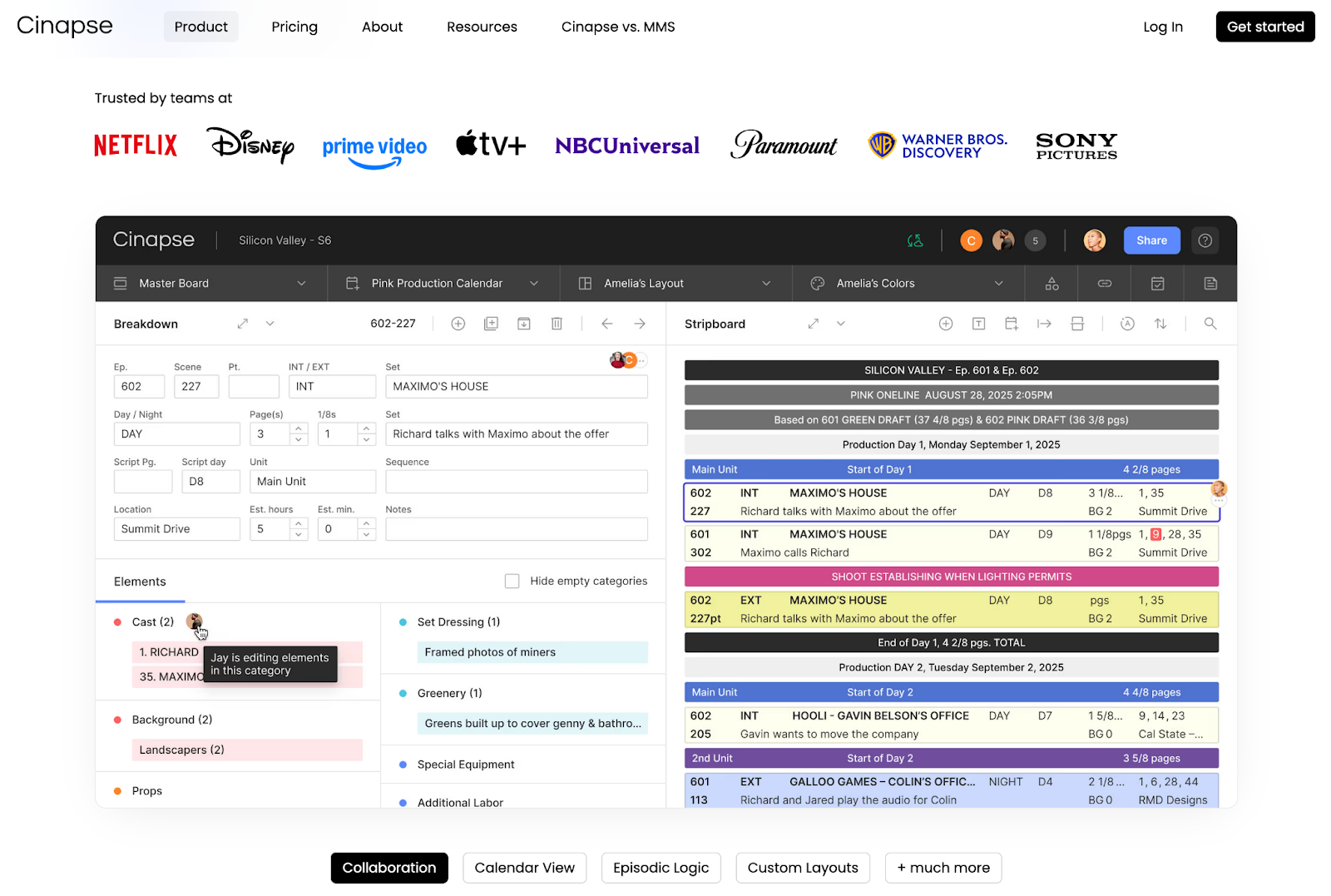Open the user profile avatar beside Share
The height and width of the screenshot is (896, 1331).
pos(1095,240)
